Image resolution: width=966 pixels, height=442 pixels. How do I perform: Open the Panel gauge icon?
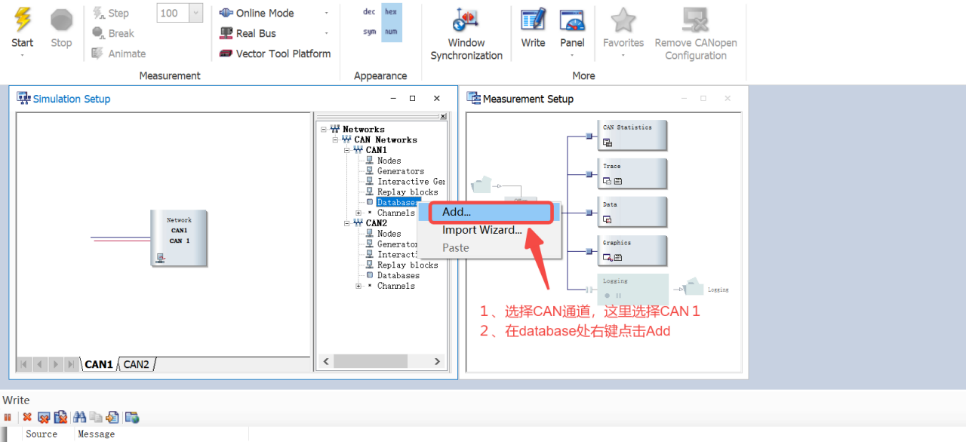pos(572,20)
